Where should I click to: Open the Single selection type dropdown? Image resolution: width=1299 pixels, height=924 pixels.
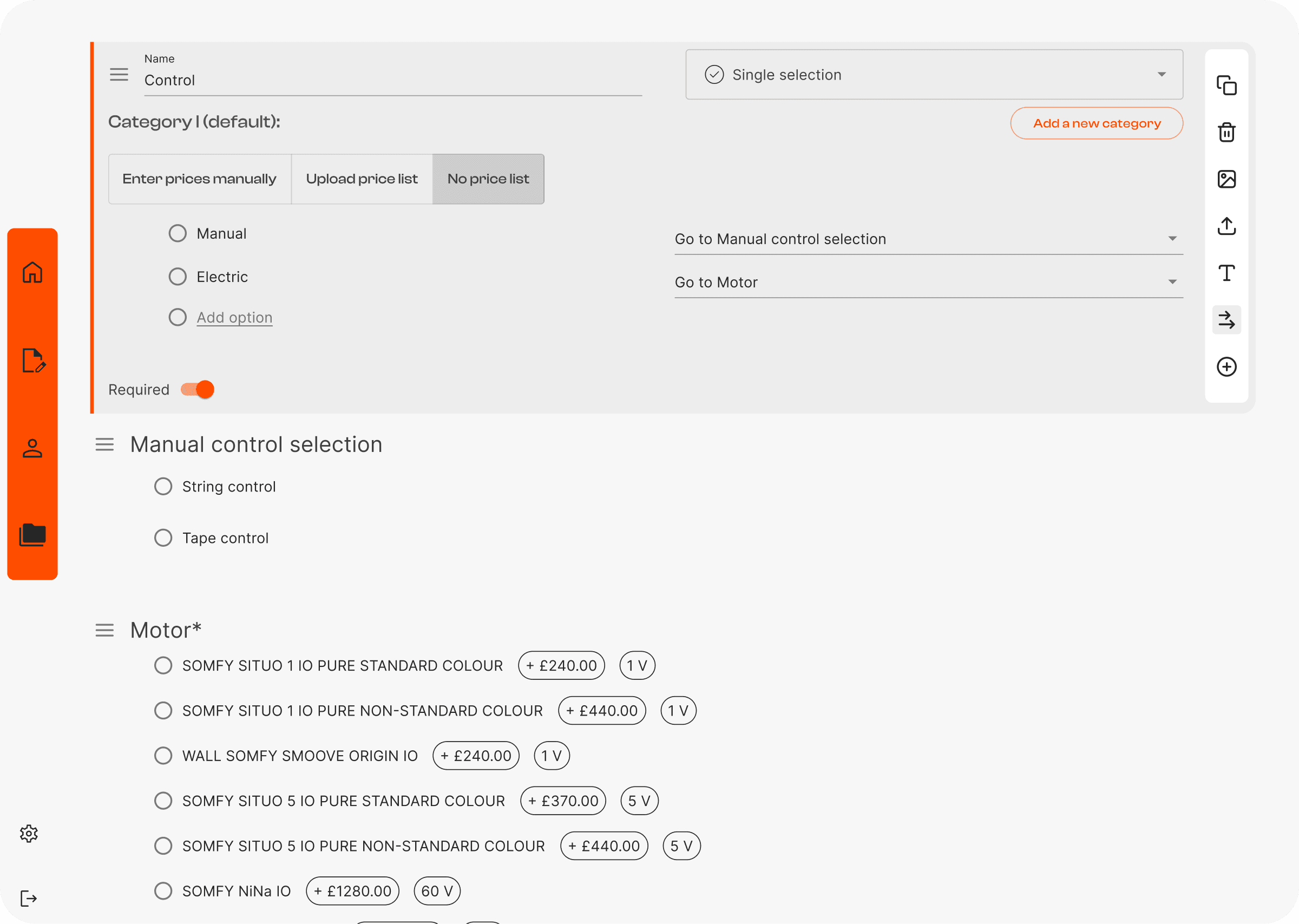tap(933, 75)
